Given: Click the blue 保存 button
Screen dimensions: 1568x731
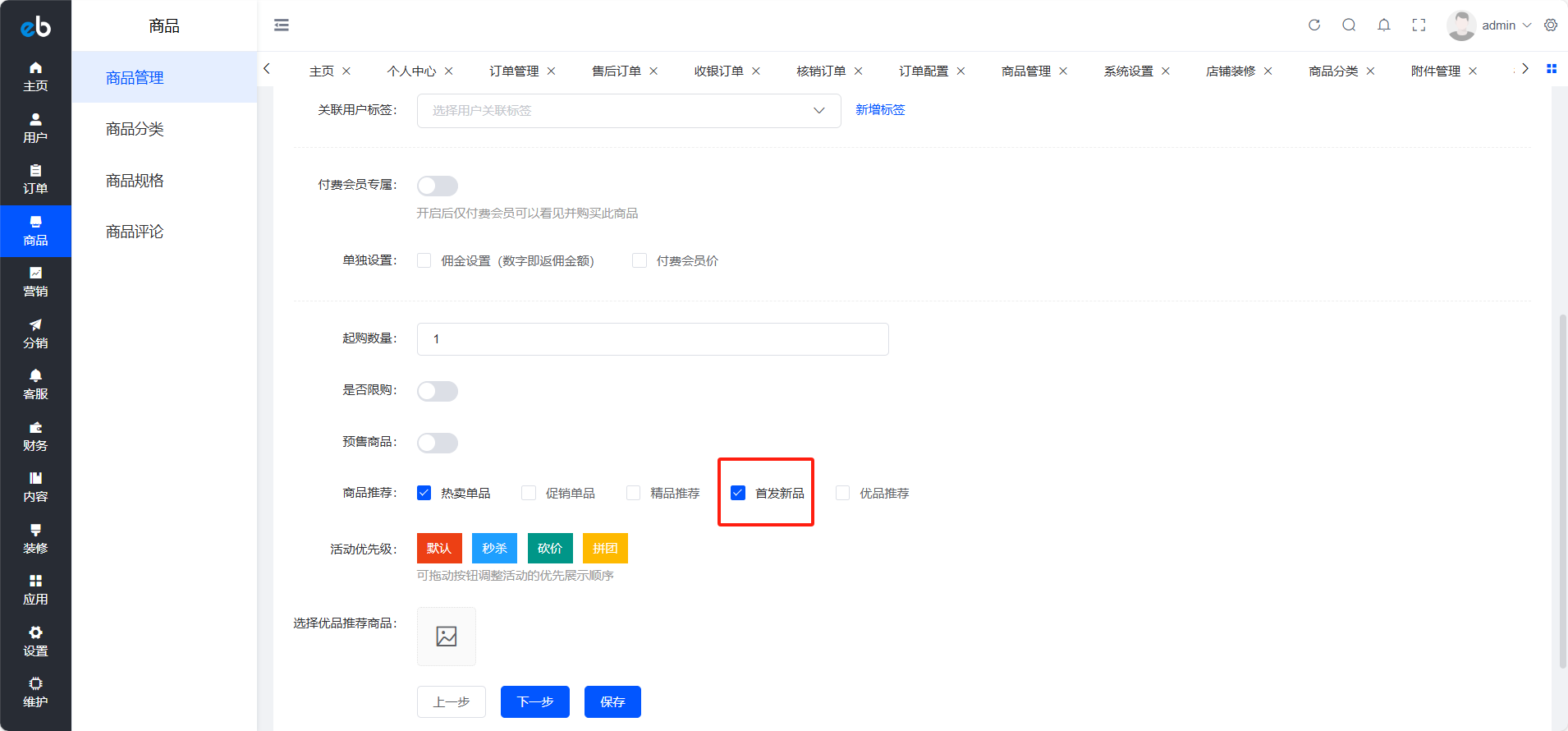Looking at the screenshot, I should coord(612,701).
